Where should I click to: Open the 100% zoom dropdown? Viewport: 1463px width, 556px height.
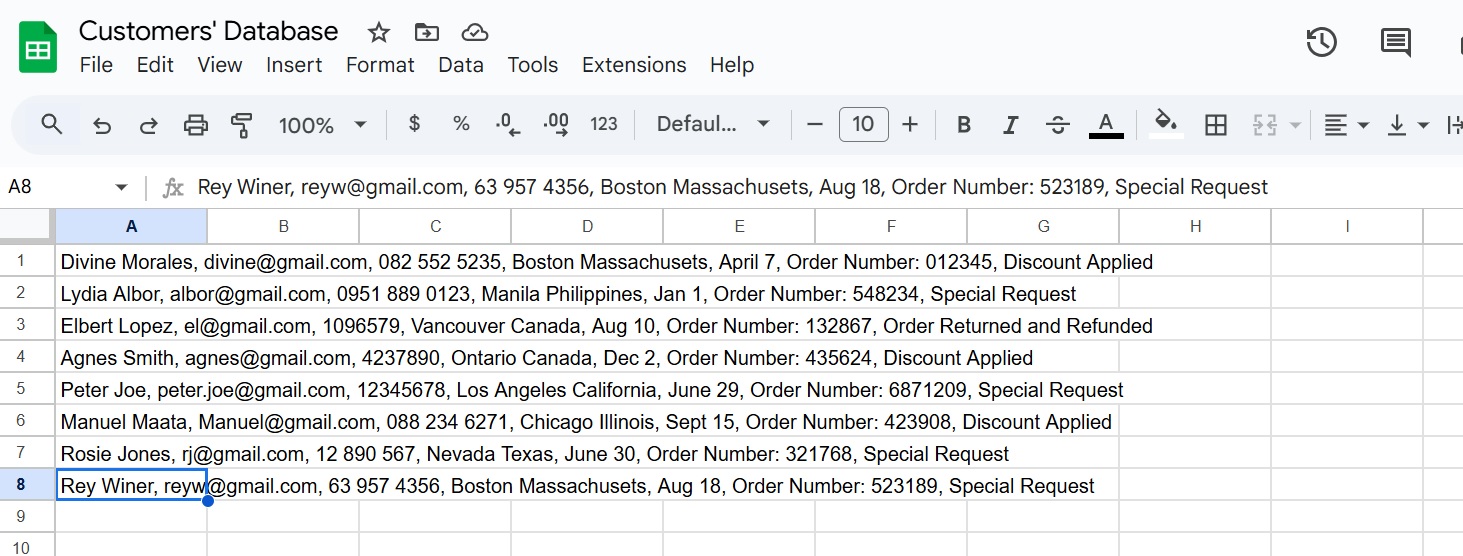[x=322, y=125]
